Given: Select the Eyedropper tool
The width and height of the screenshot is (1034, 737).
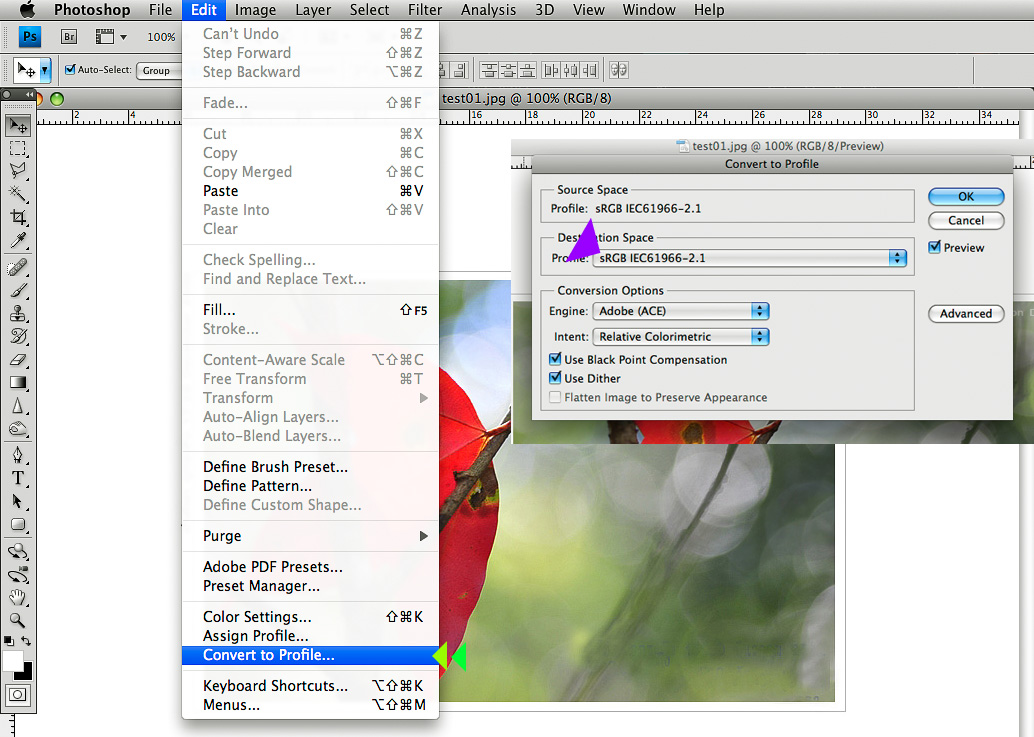Looking at the screenshot, I should [18, 241].
